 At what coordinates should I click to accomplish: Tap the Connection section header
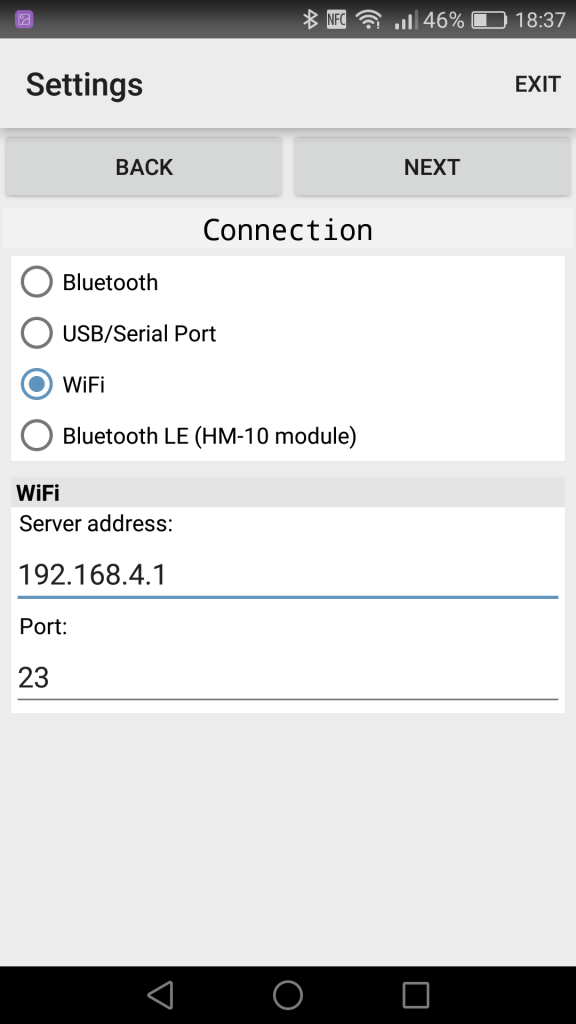pyautogui.click(x=287, y=229)
